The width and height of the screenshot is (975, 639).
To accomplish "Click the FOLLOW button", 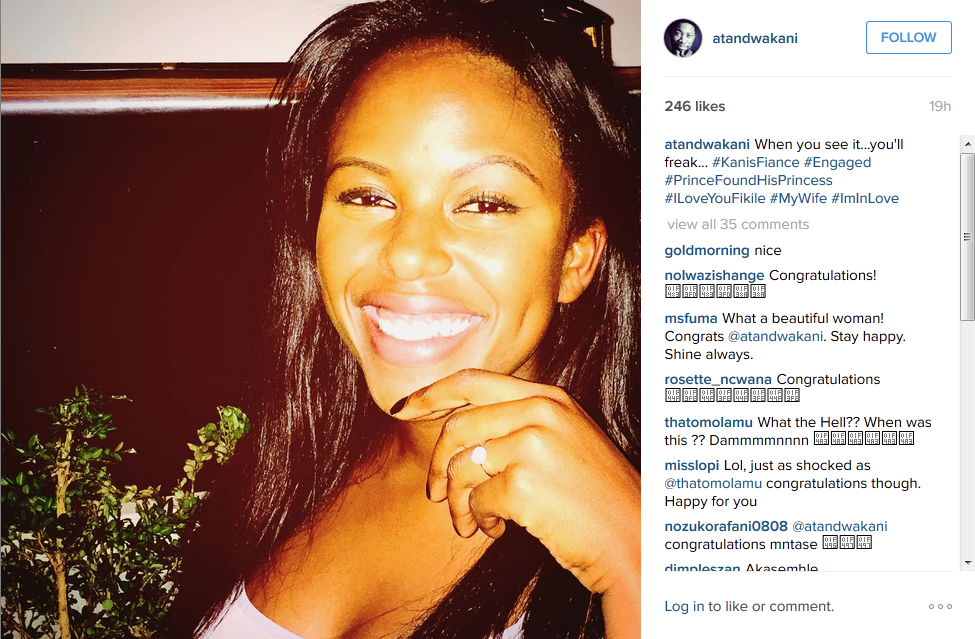I will (x=908, y=37).
